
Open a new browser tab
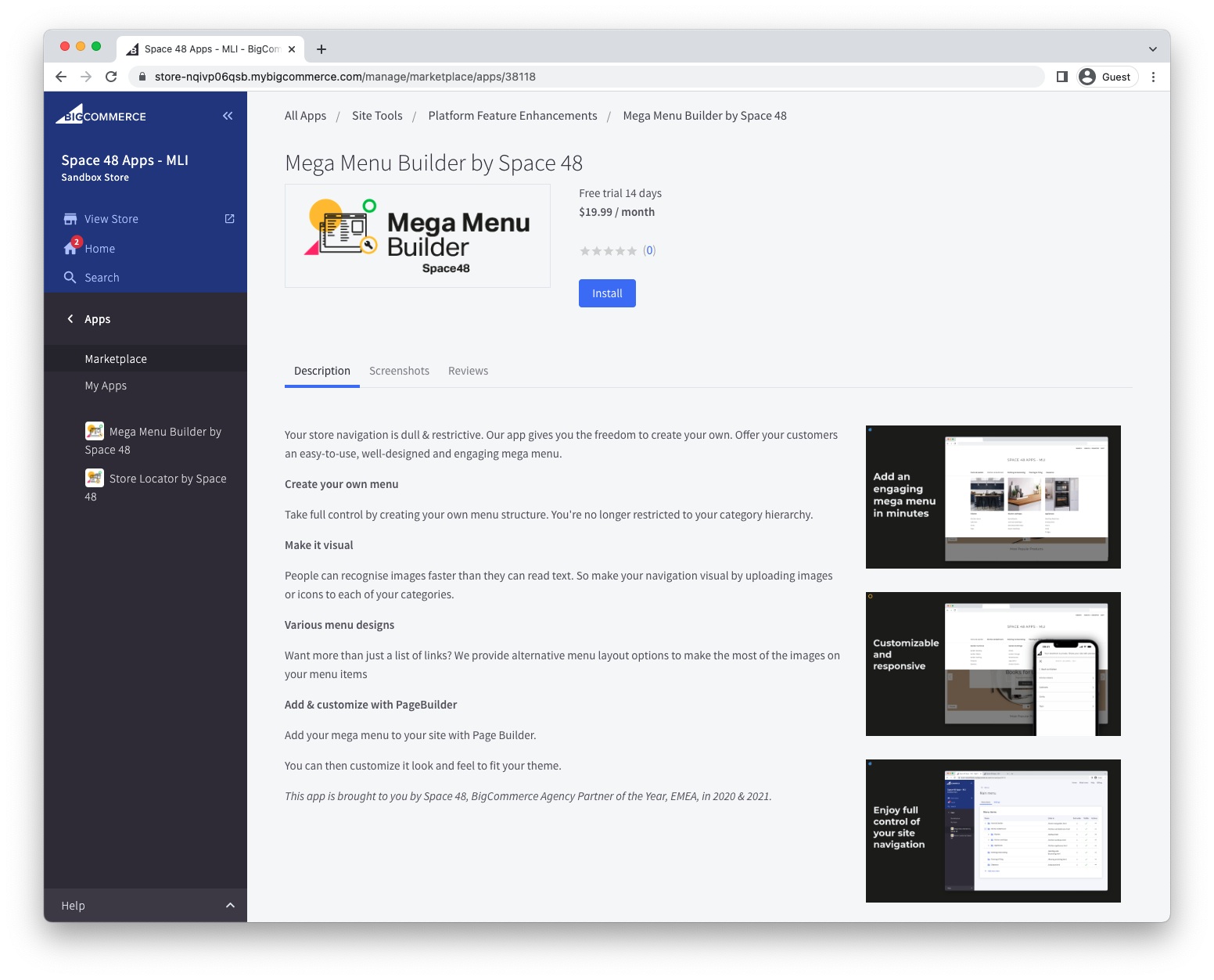tap(321, 49)
